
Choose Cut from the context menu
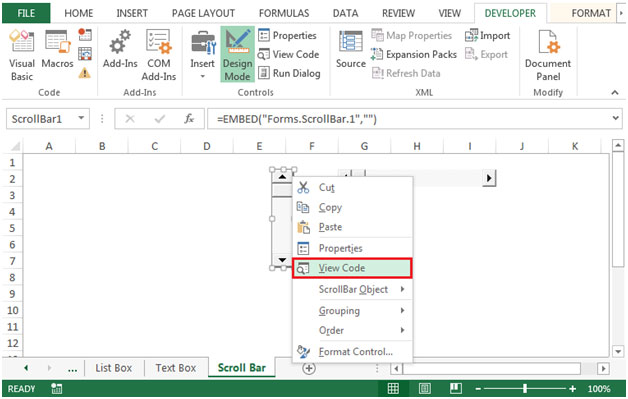pyautogui.click(x=352, y=187)
